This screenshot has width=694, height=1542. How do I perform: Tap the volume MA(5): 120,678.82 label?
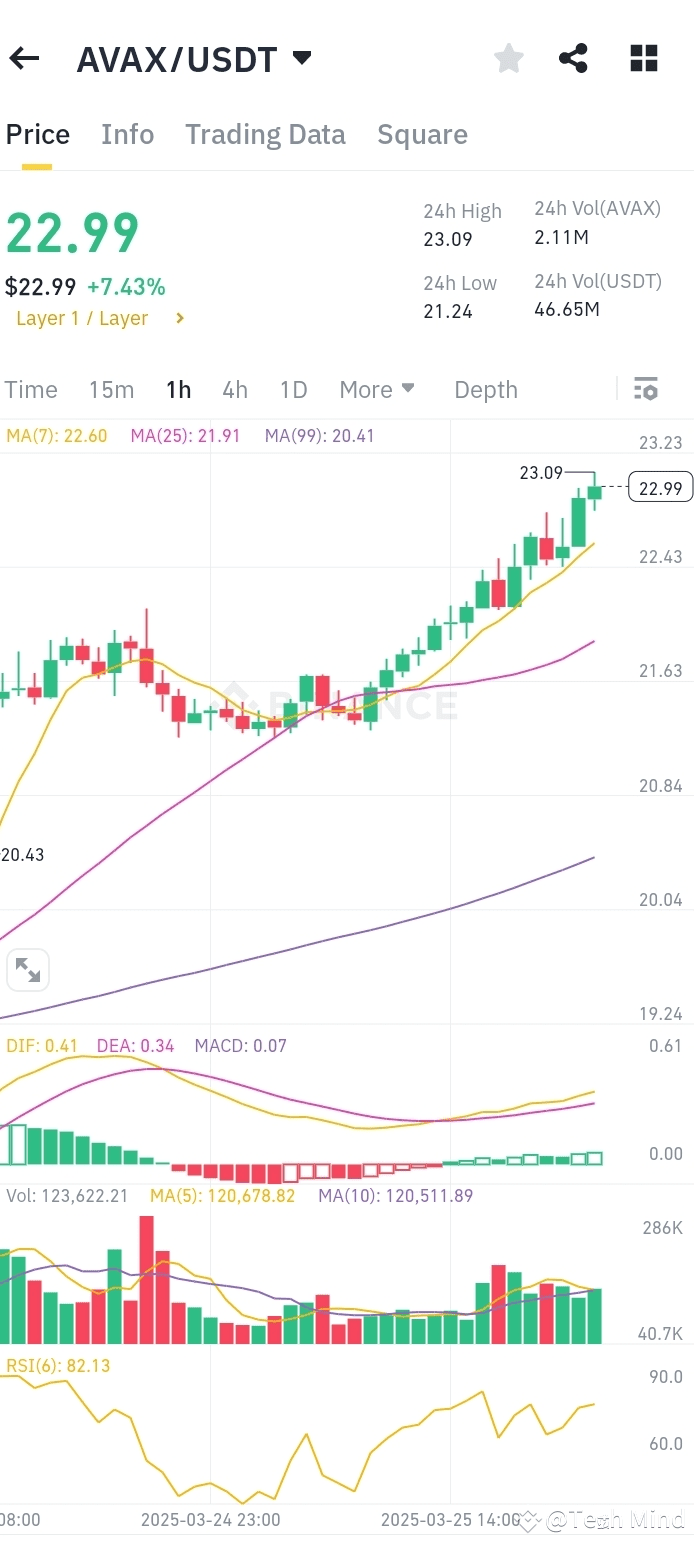[x=223, y=1195]
